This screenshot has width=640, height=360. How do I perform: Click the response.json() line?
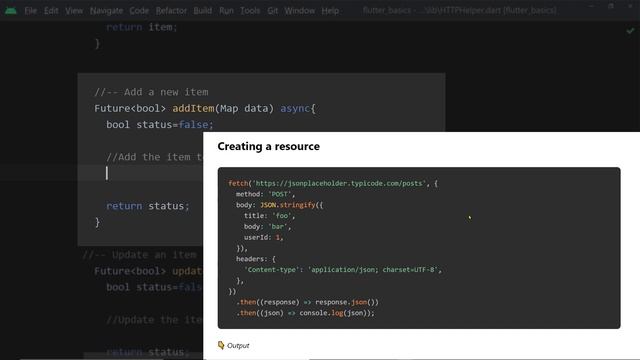coord(307,302)
